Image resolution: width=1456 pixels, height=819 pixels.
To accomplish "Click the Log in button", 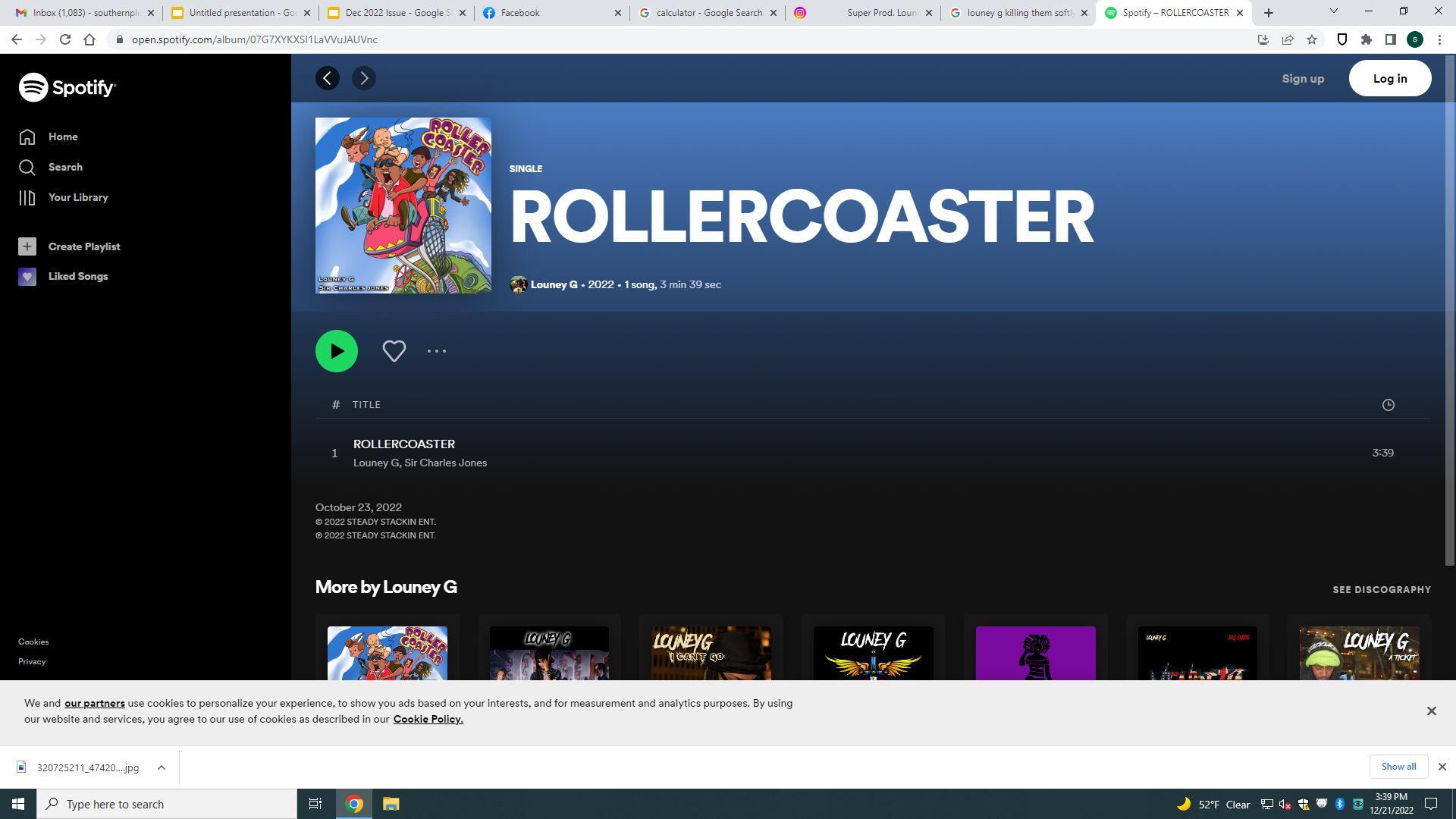I will coord(1389,79).
